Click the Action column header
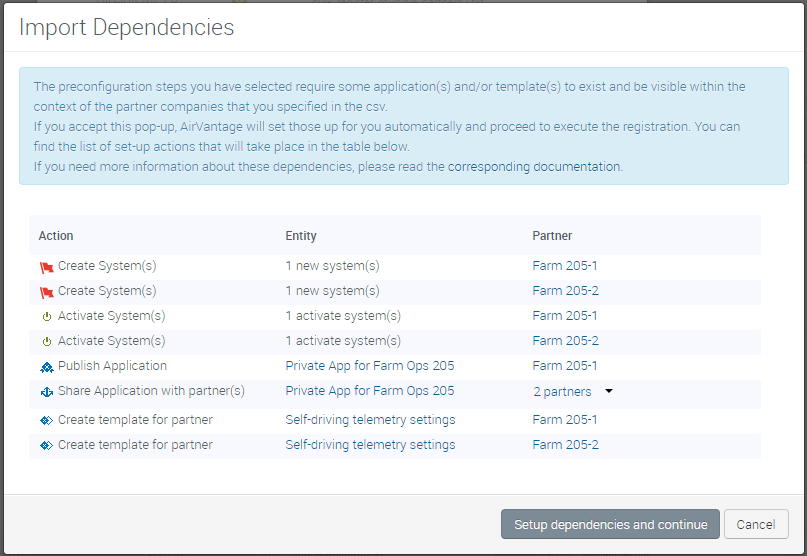 coord(56,236)
